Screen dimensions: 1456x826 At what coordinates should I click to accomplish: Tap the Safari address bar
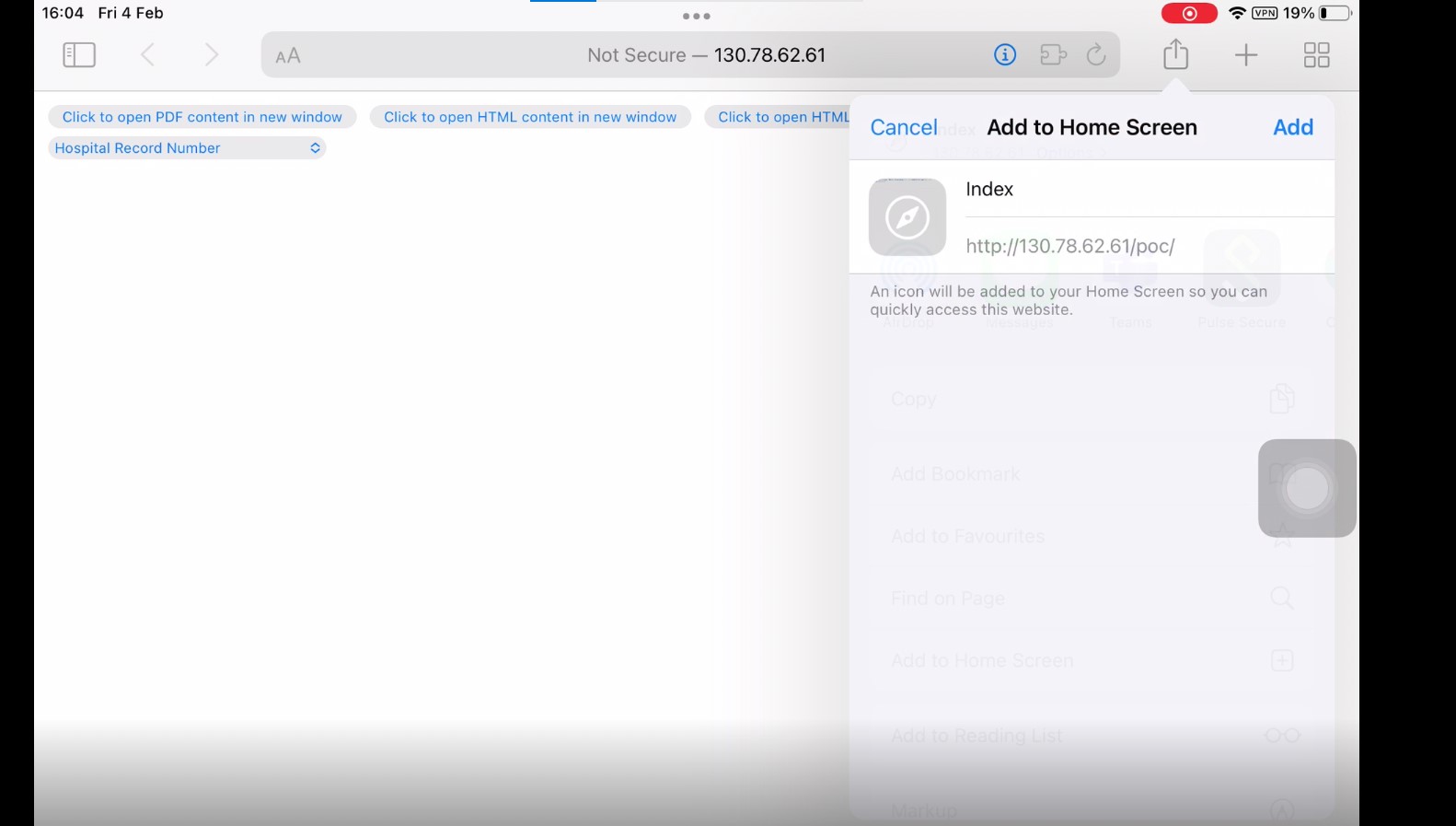690,55
